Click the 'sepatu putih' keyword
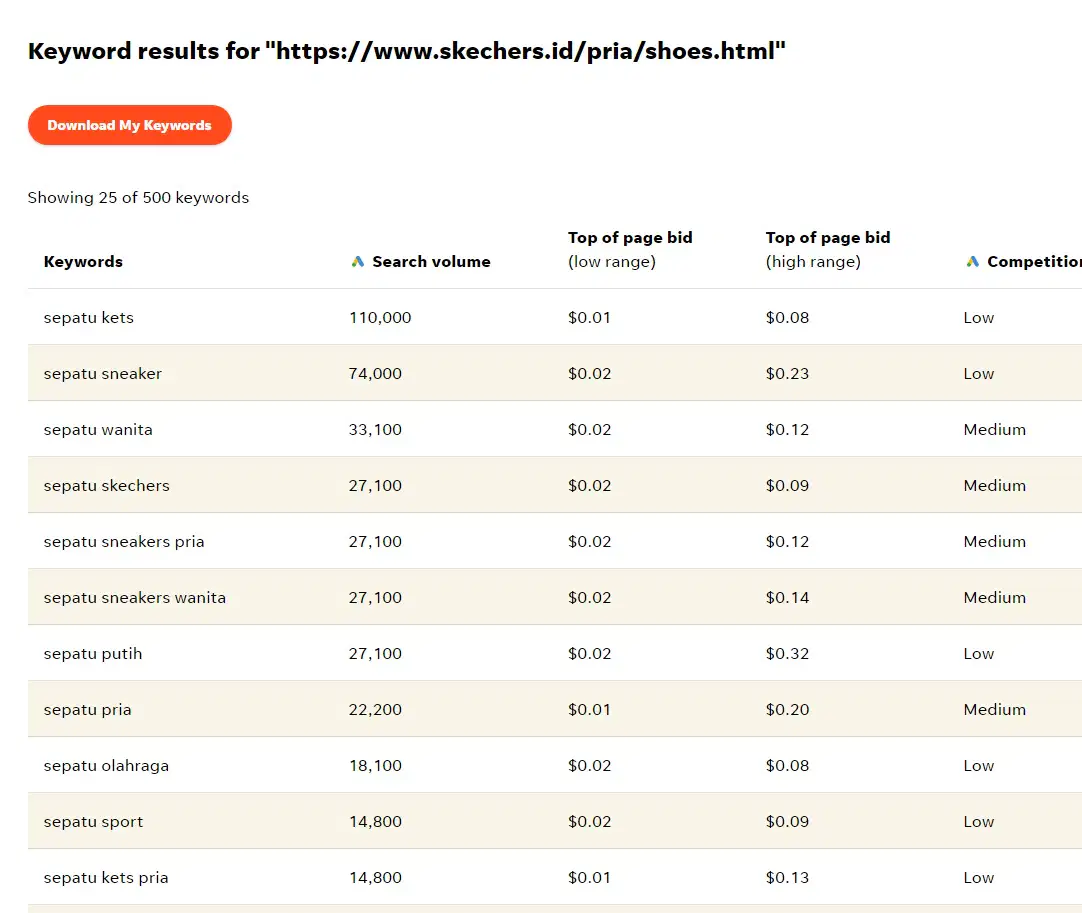 [x=93, y=654]
